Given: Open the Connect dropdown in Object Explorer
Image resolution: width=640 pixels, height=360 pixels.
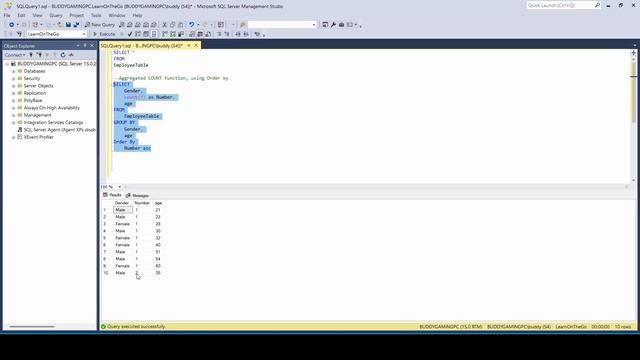Looking at the screenshot, I should click(15, 55).
